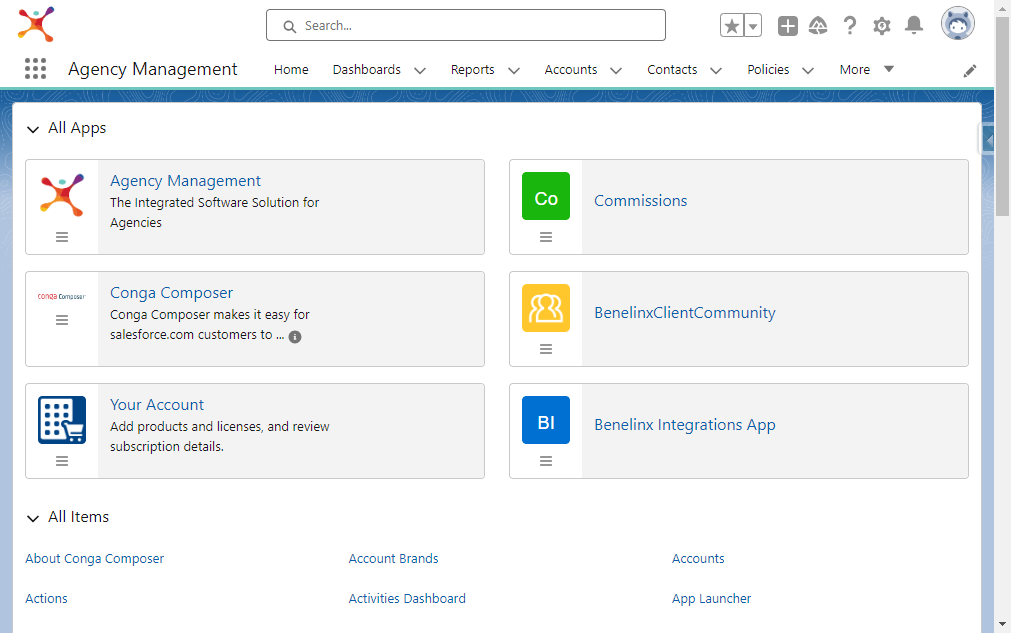Click the yellow BenelinxClientCommunity people icon
Screen dimensions: 1011x633
[x=545, y=308]
